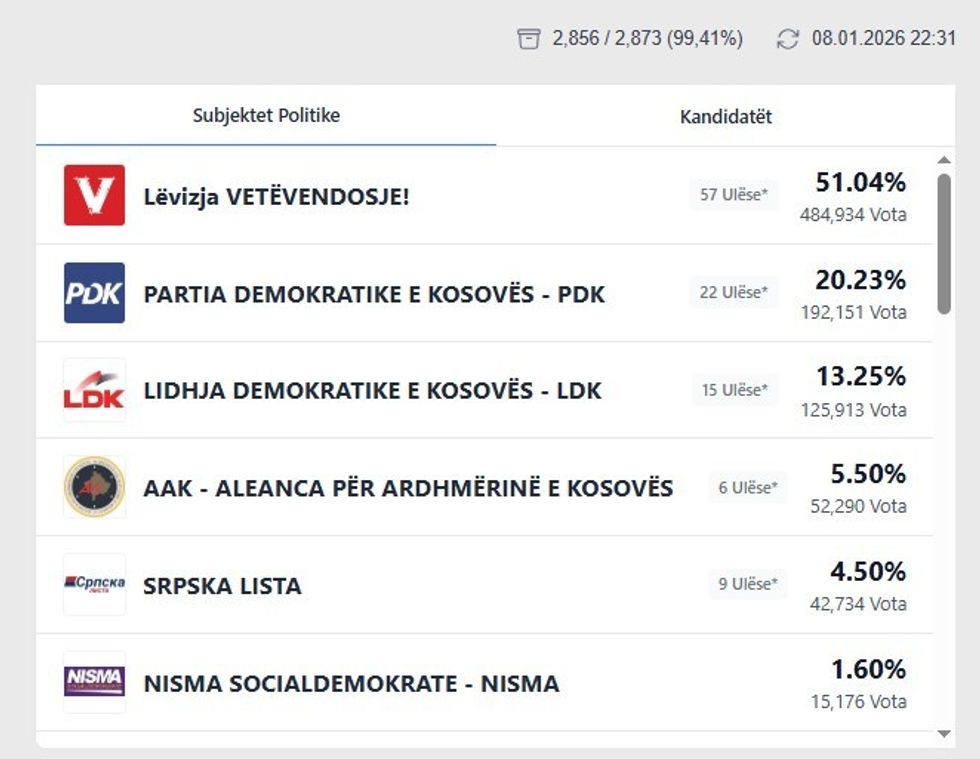Switch to the Kandidatët tab
980x759 pixels.
click(x=726, y=117)
